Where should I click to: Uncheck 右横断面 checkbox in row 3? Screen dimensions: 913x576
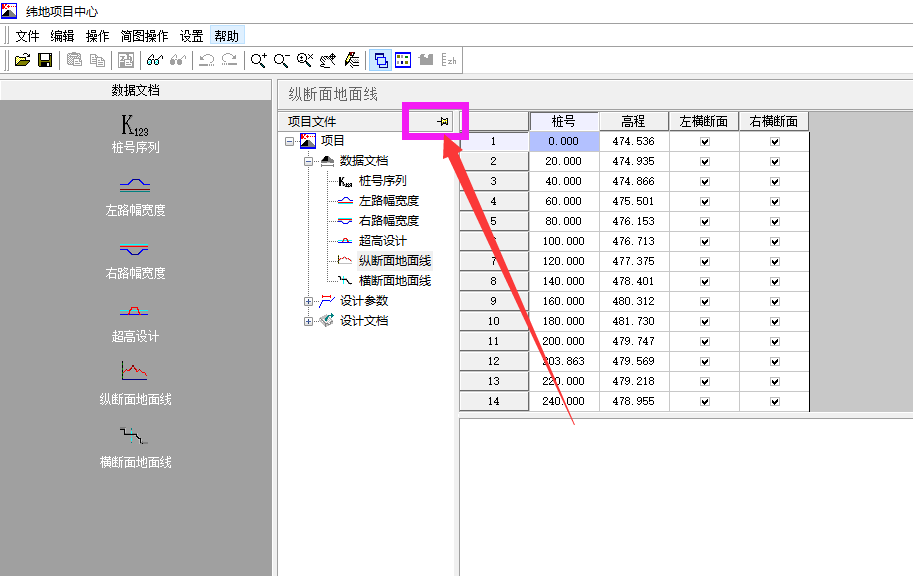[x=775, y=182]
